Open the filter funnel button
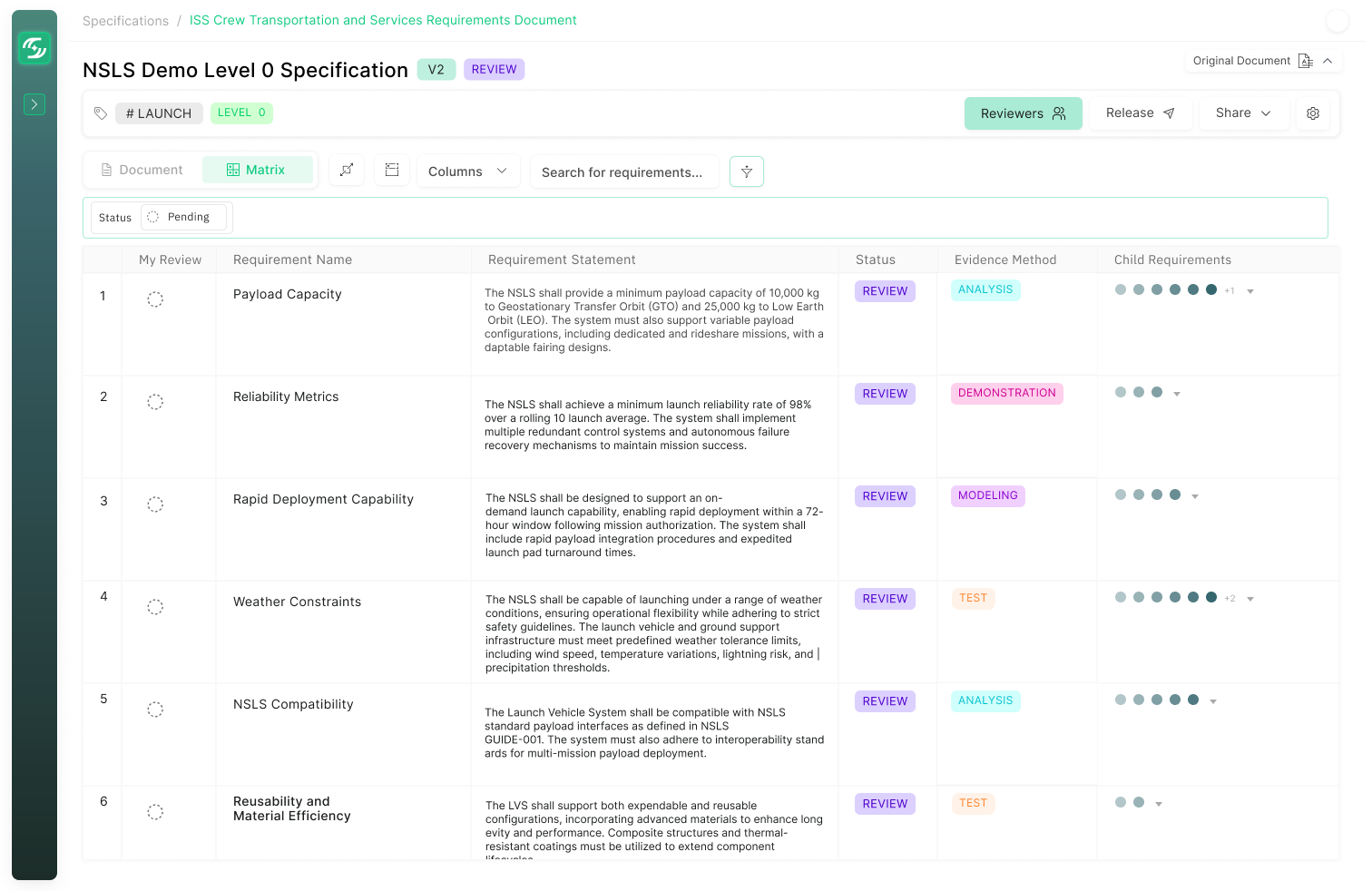Viewport: 1372px width, 891px height. point(747,171)
